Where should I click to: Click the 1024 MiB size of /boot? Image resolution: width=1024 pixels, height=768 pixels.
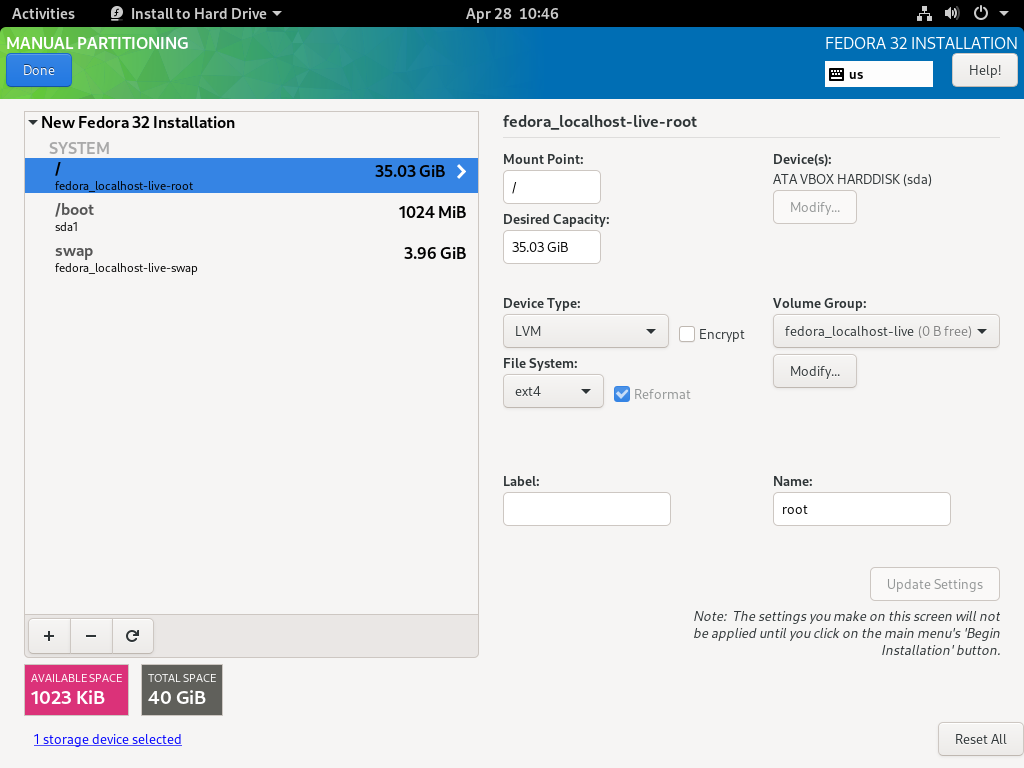[432, 212]
